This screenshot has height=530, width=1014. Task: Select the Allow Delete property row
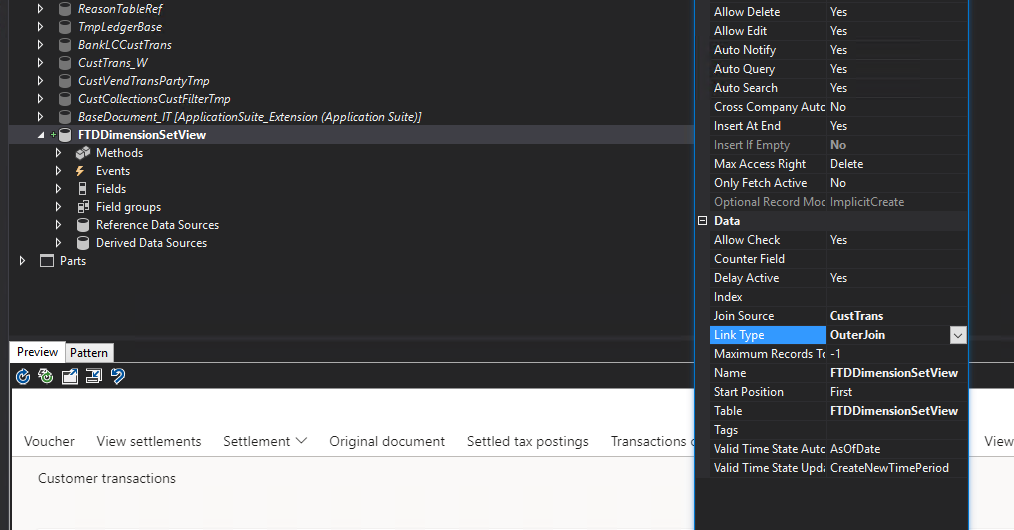(839, 12)
